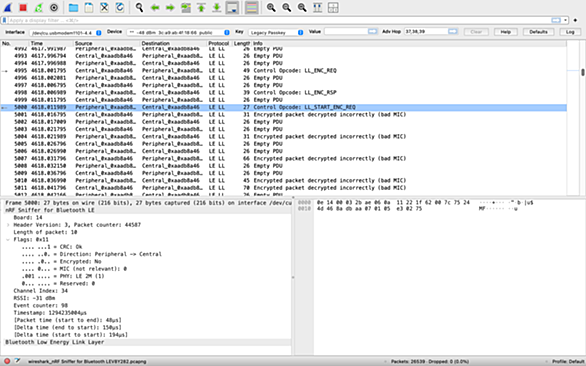Sort by the Protocol column header
Viewport: 586px width, 366px height.
220,43
